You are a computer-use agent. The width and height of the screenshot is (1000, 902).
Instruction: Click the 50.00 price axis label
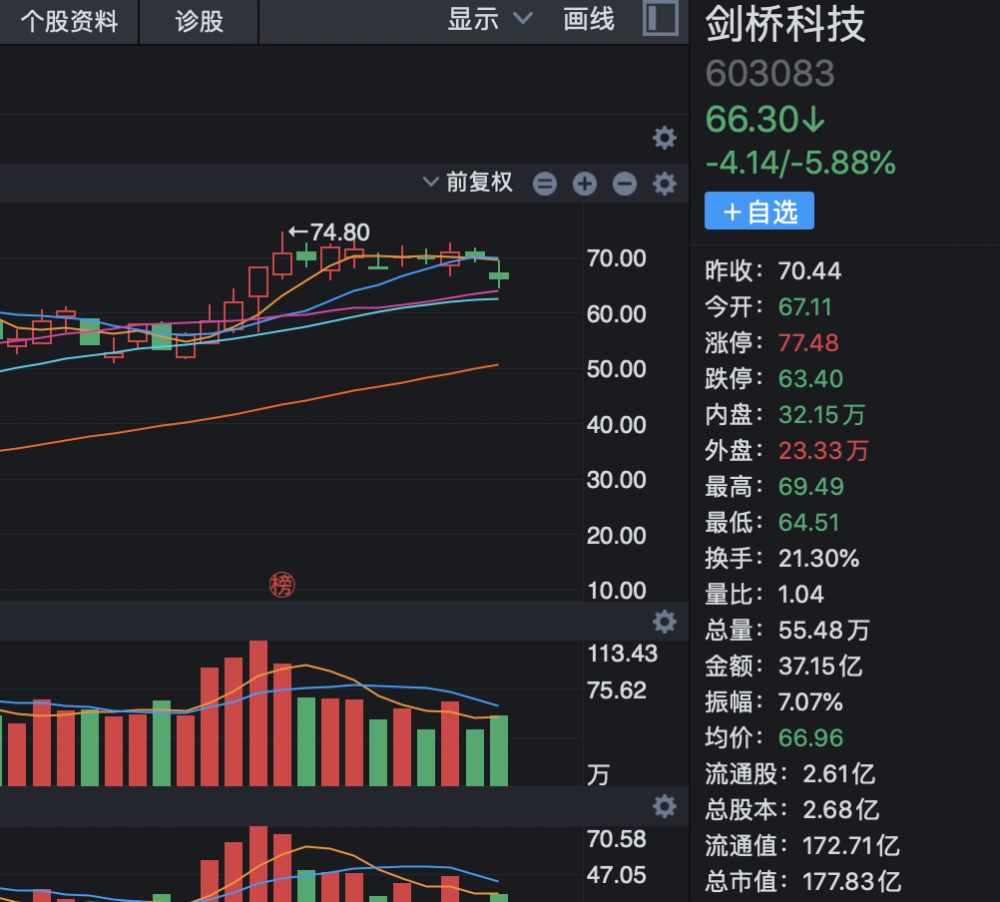click(616, 369)
